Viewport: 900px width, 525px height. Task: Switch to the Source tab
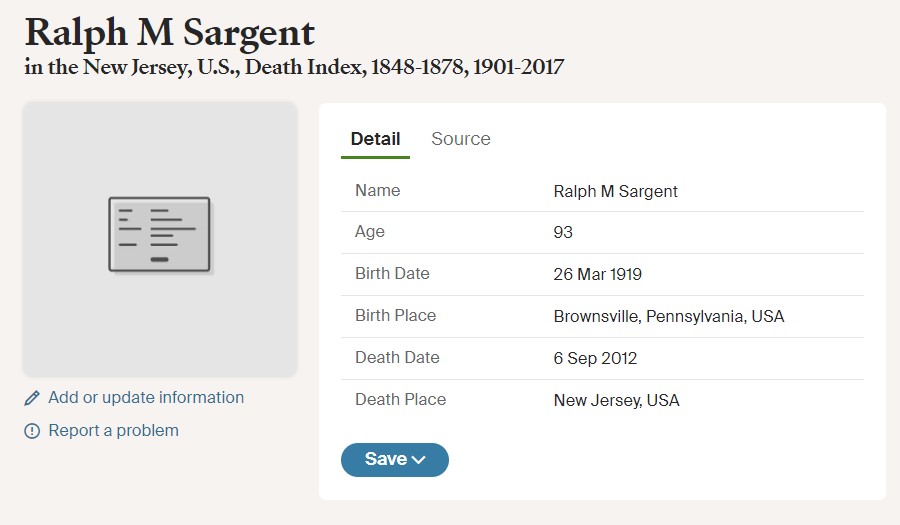[461, 139]
